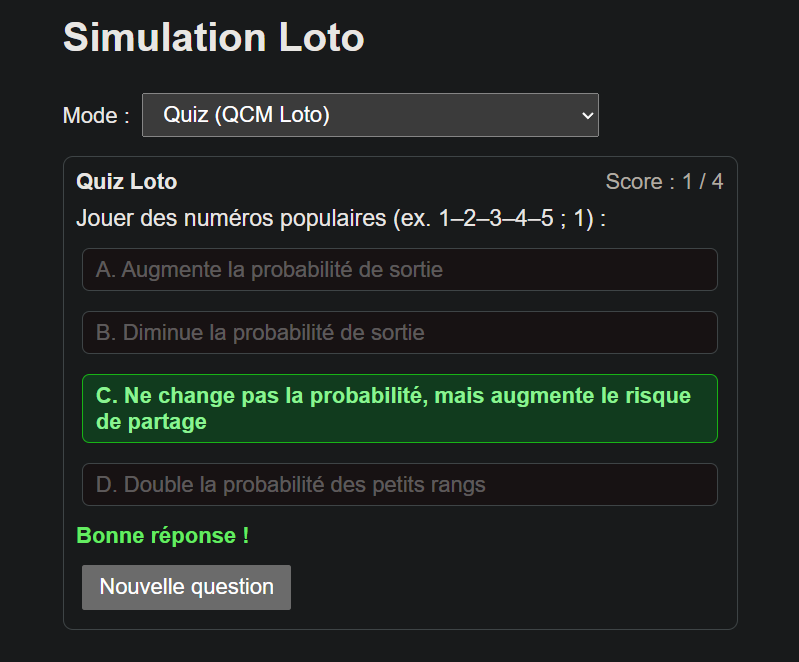Click the letter "D." of the last answer
The image size is (799, 662).
[106, 485]
